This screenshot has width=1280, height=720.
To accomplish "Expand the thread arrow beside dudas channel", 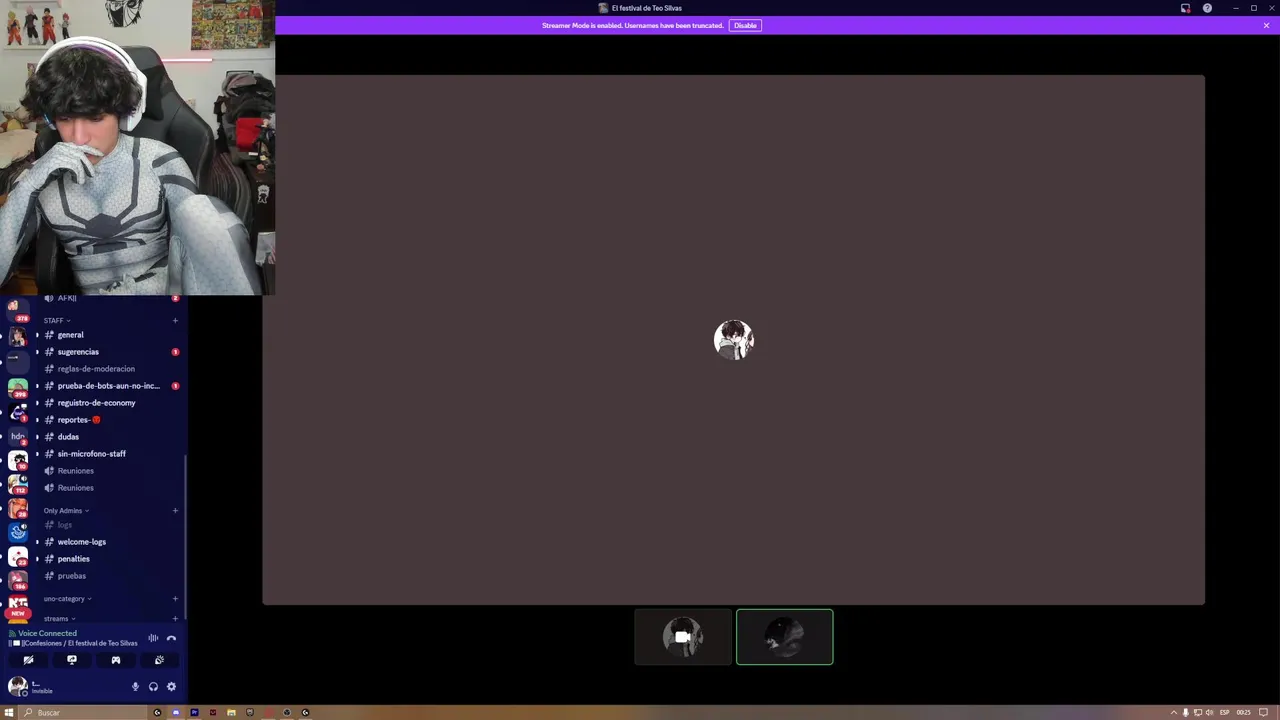I will tap(37, 437).
